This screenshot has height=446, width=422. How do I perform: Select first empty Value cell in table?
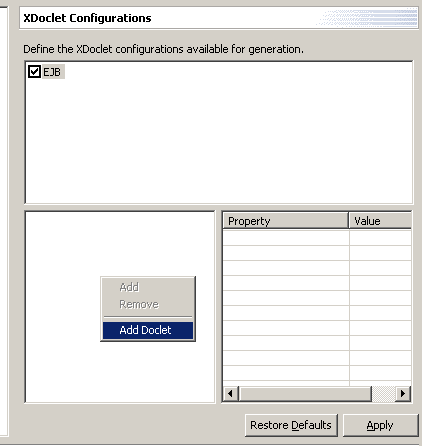coord(380,238)
